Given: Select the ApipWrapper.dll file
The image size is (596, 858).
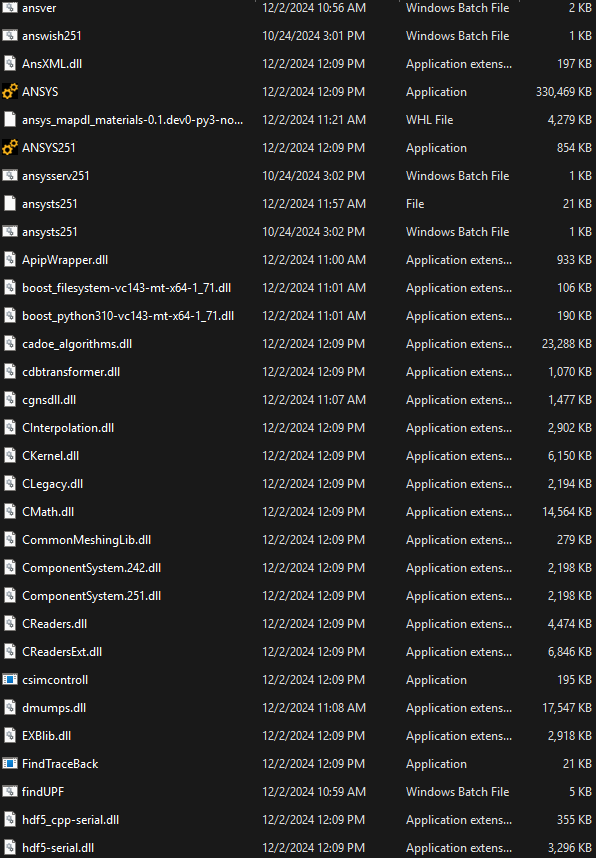Looking at the screenshot, I should tap(65, 259).
